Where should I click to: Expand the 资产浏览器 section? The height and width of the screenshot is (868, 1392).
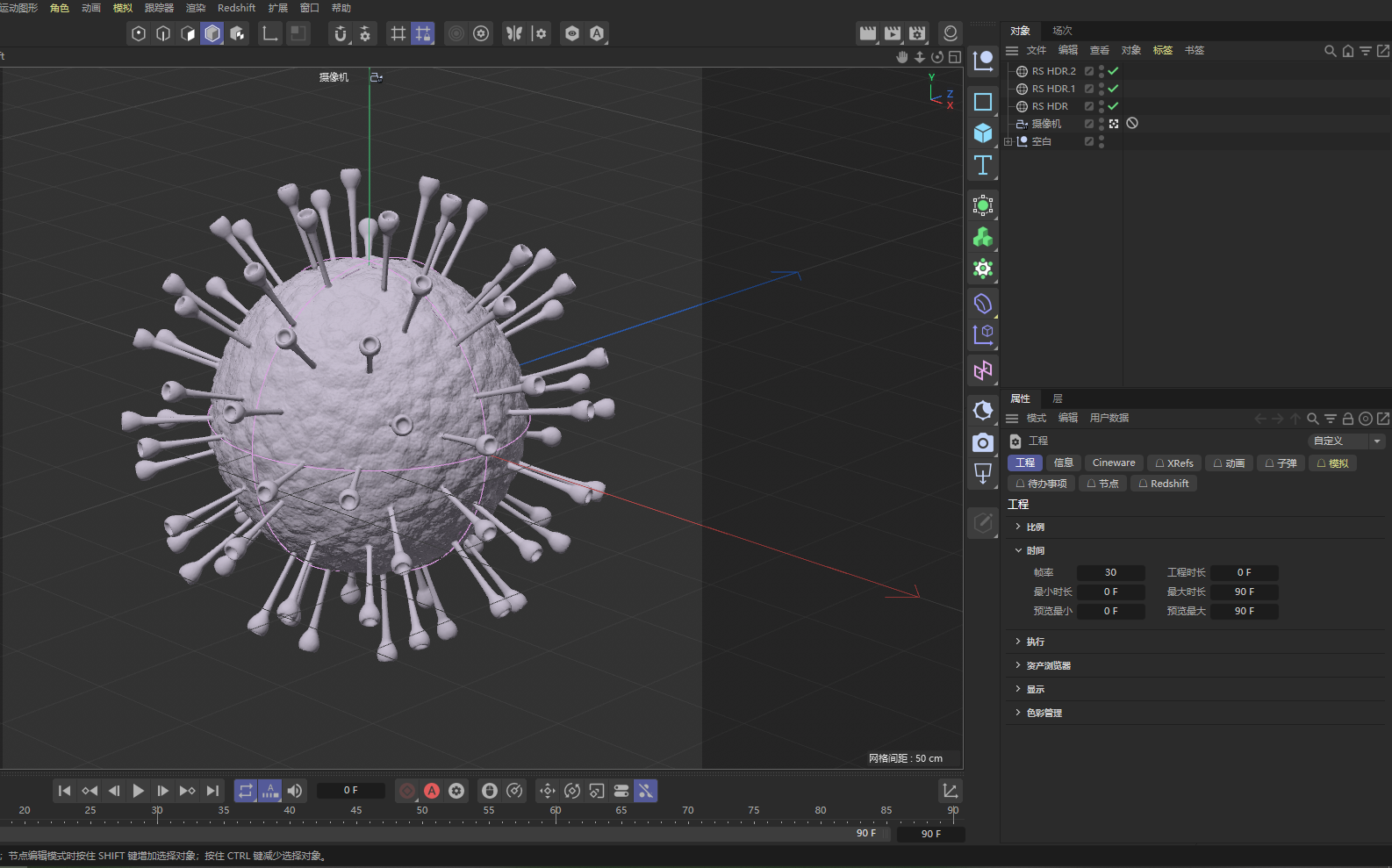click(1018, 665)
